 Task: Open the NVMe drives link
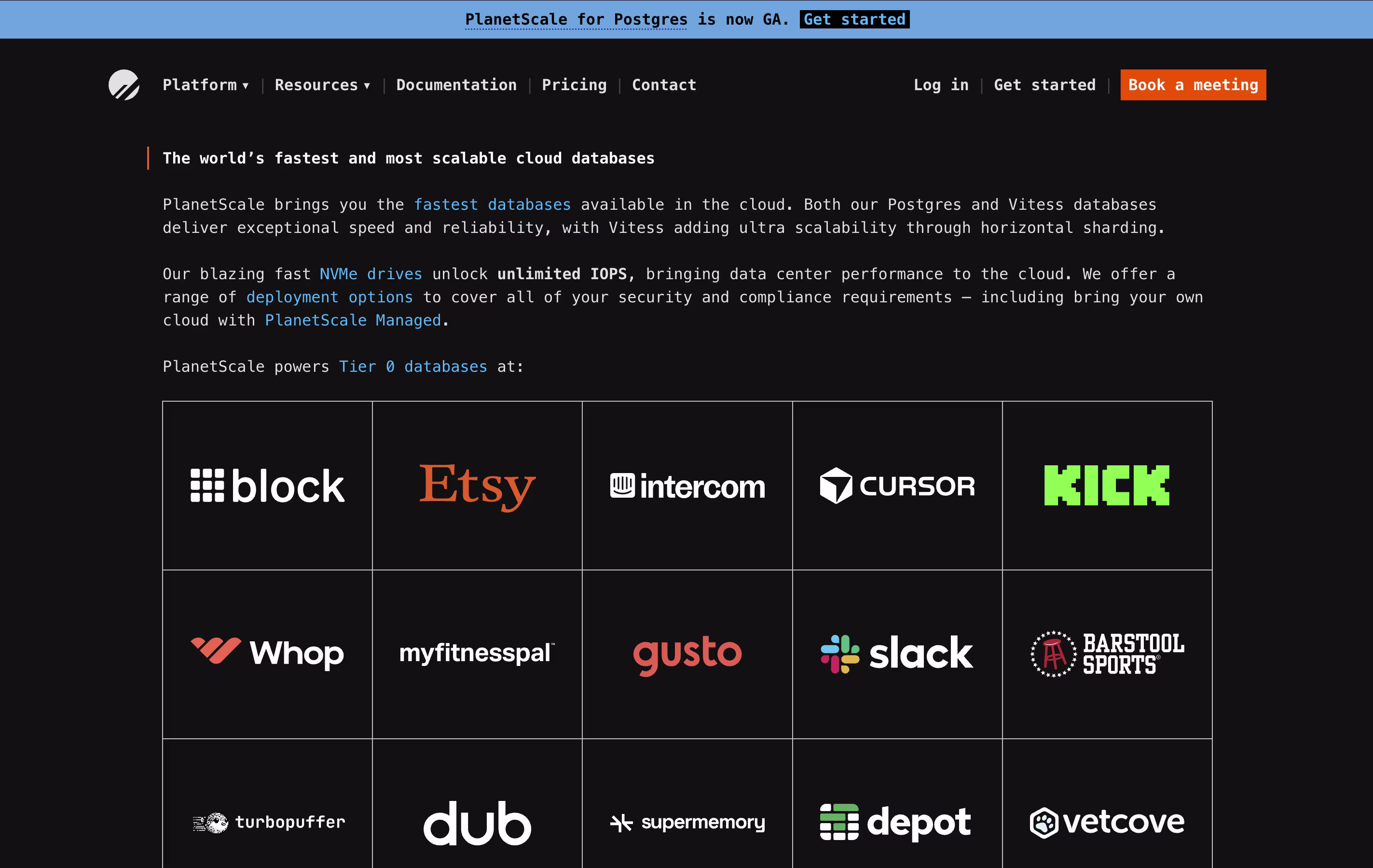pyautogui.click(x=371, y=274)
